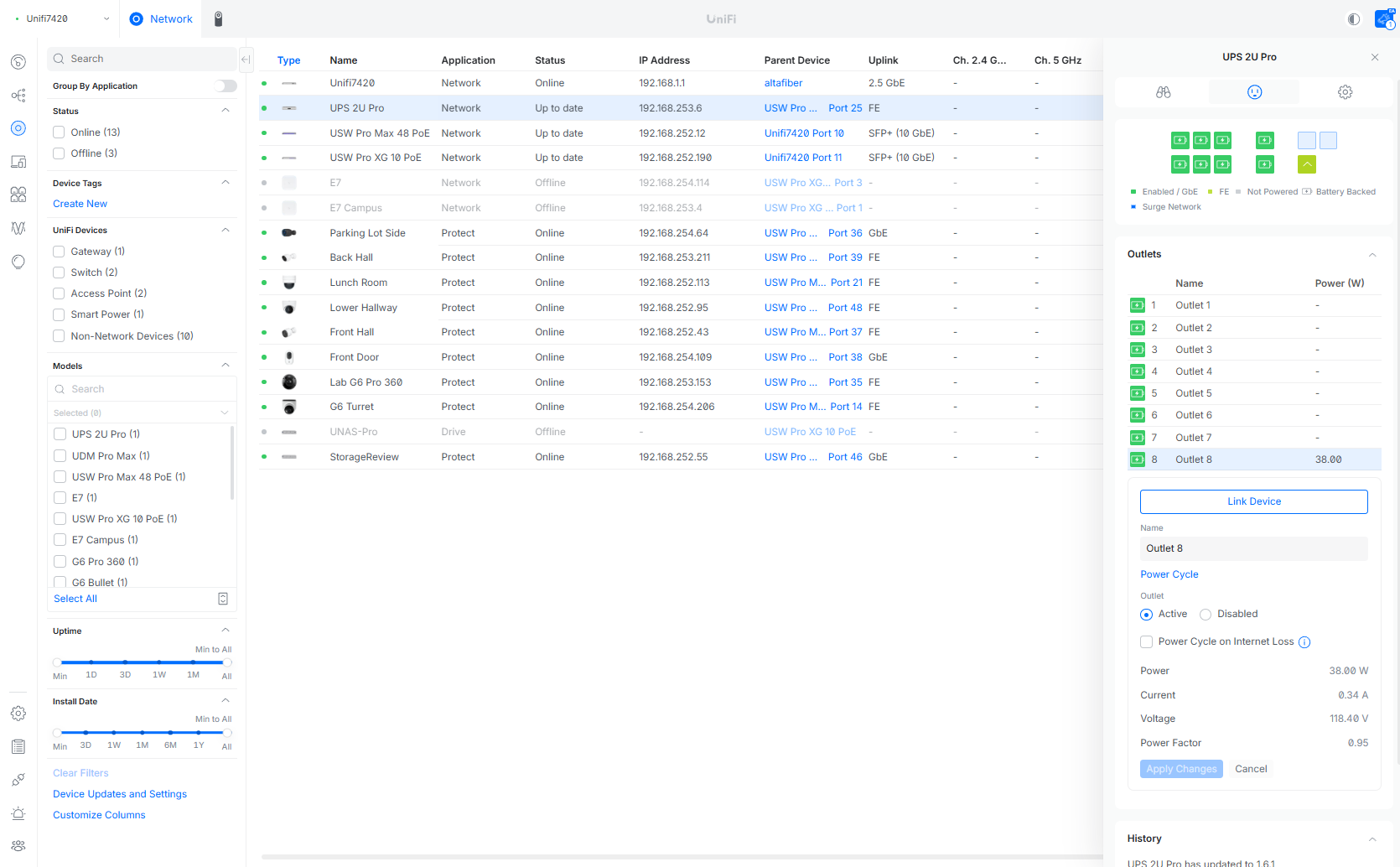Collapse the History section chevron
Viewport: 1400px width, 867px height.
1372,839
